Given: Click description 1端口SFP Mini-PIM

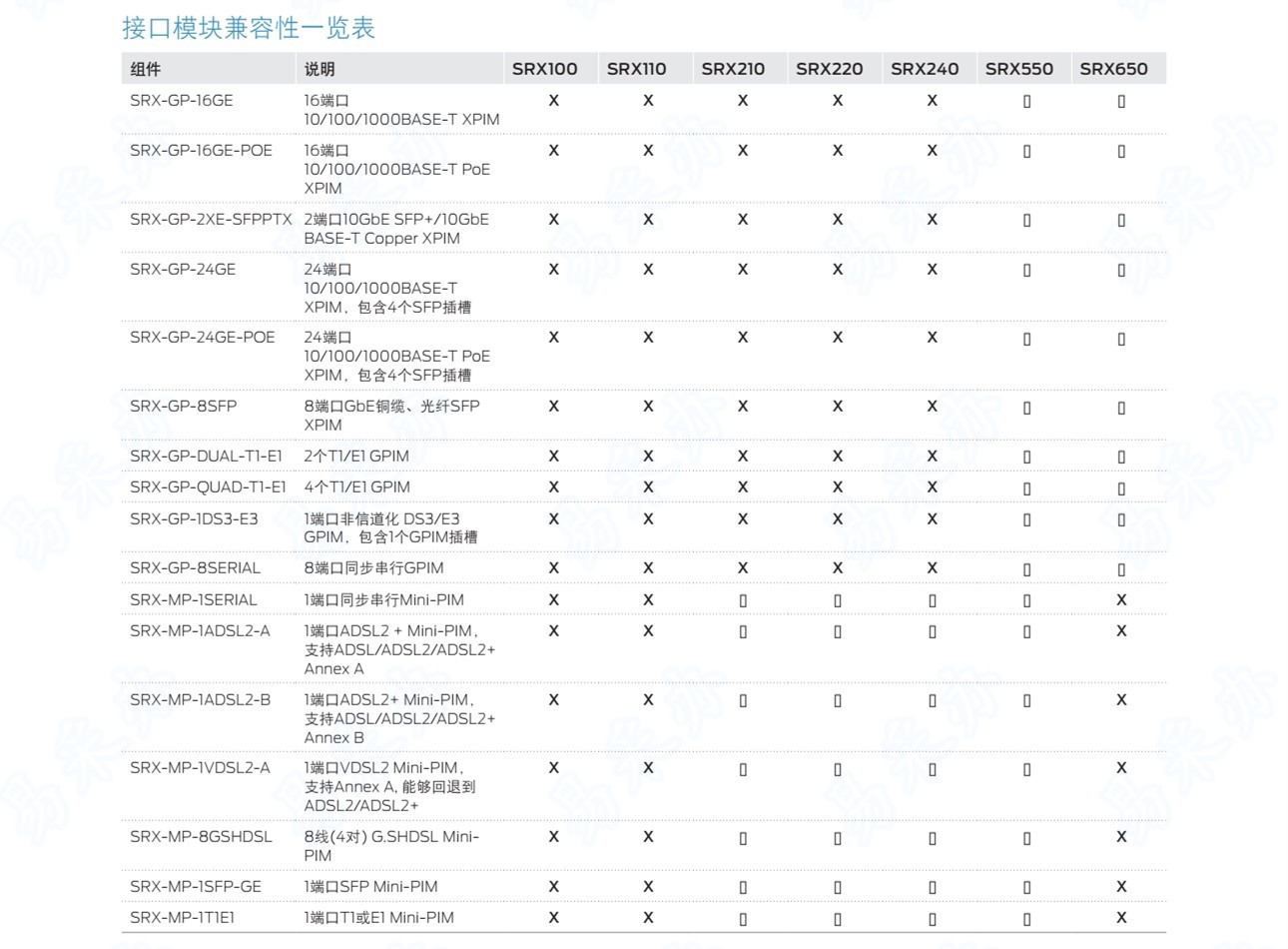Looking at the screenshot, I should point(371,887).
